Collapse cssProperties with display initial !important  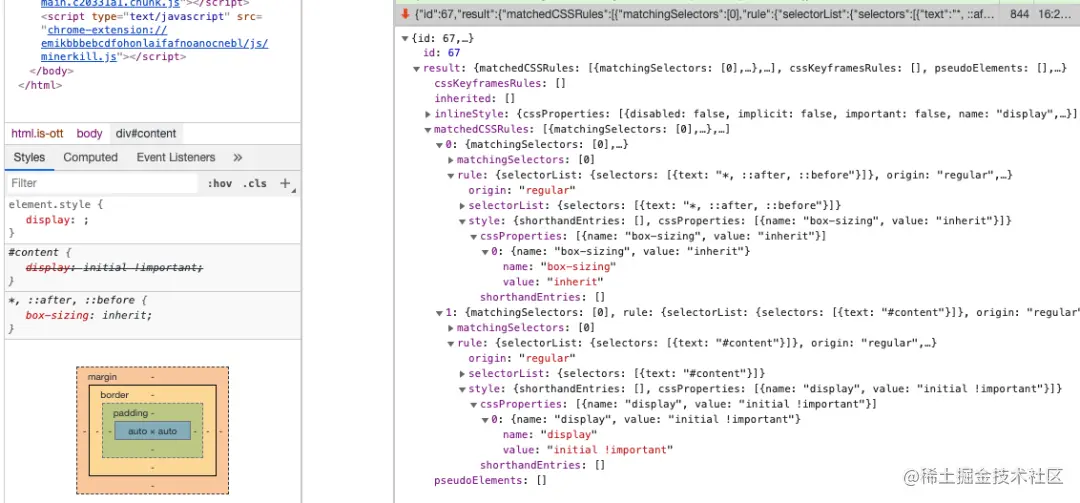pyautogui.click(x=474, y=404)
